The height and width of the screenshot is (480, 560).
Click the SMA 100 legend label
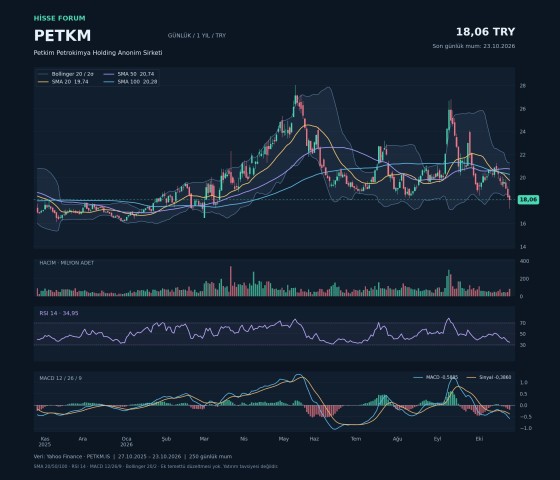[137, 82]
